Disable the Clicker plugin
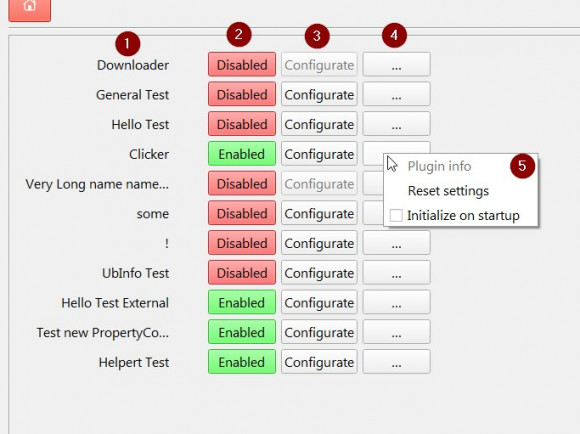Image resolution: width=580 pixels, height=434 pixels. [242, 154]
